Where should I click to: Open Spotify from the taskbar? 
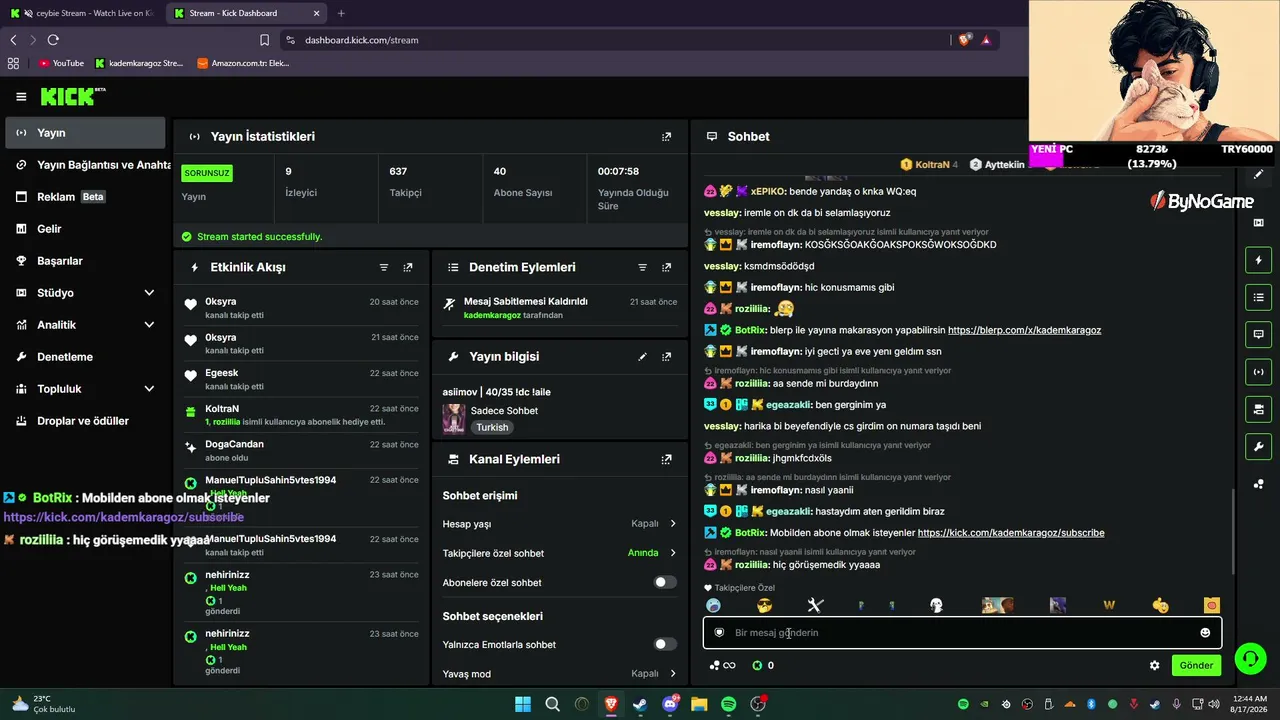pos(729,704)
